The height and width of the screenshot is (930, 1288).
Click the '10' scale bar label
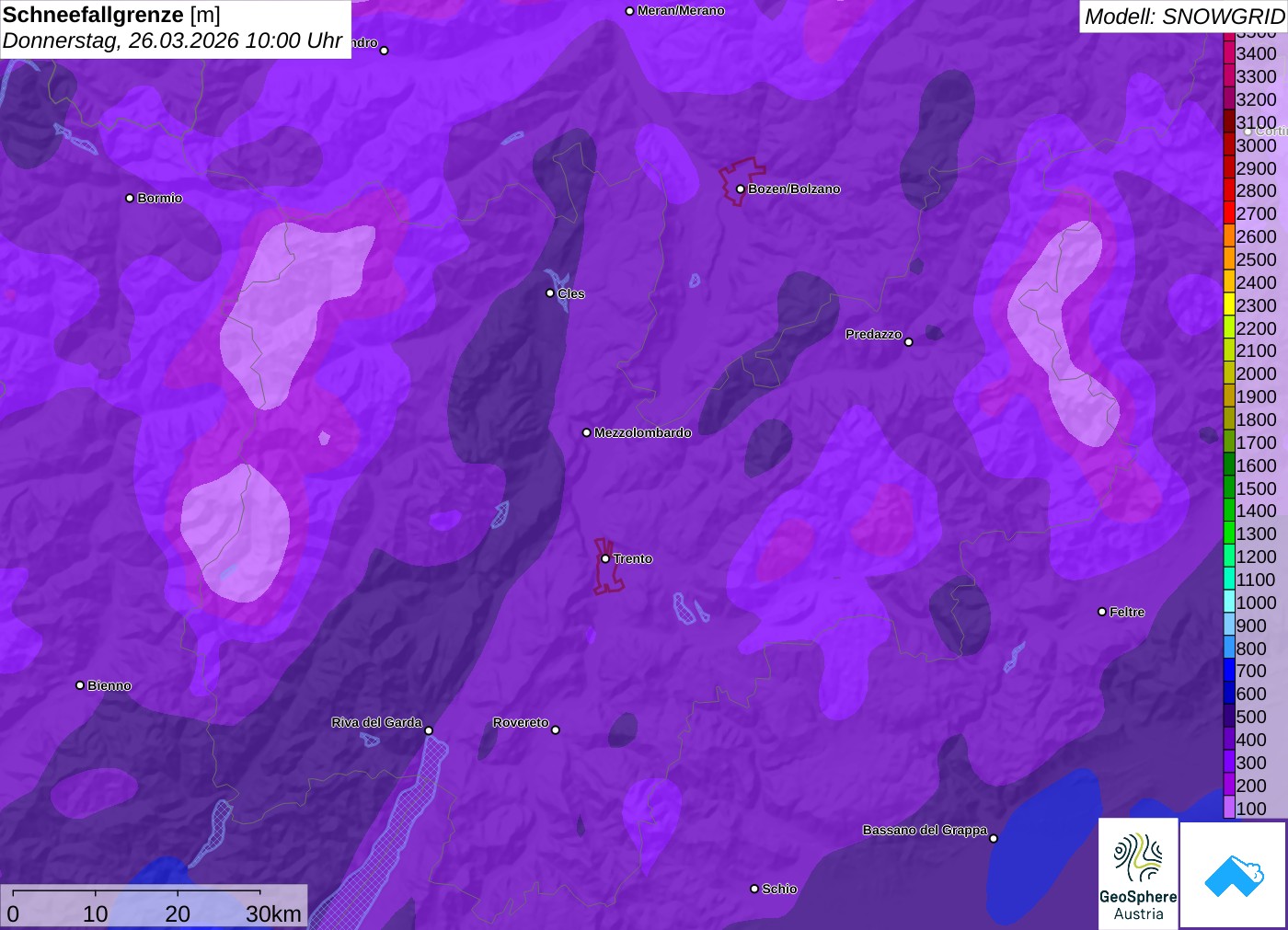[96, 913]
